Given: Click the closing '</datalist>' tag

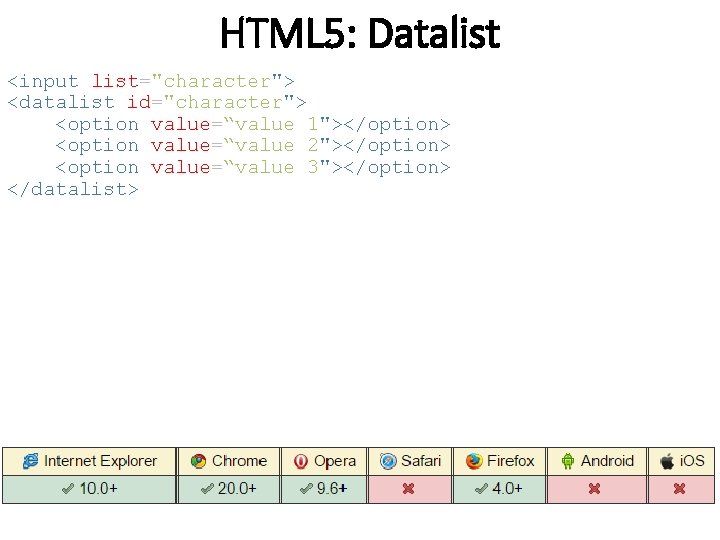Looking at the screenshot, I should click(73, 189).
